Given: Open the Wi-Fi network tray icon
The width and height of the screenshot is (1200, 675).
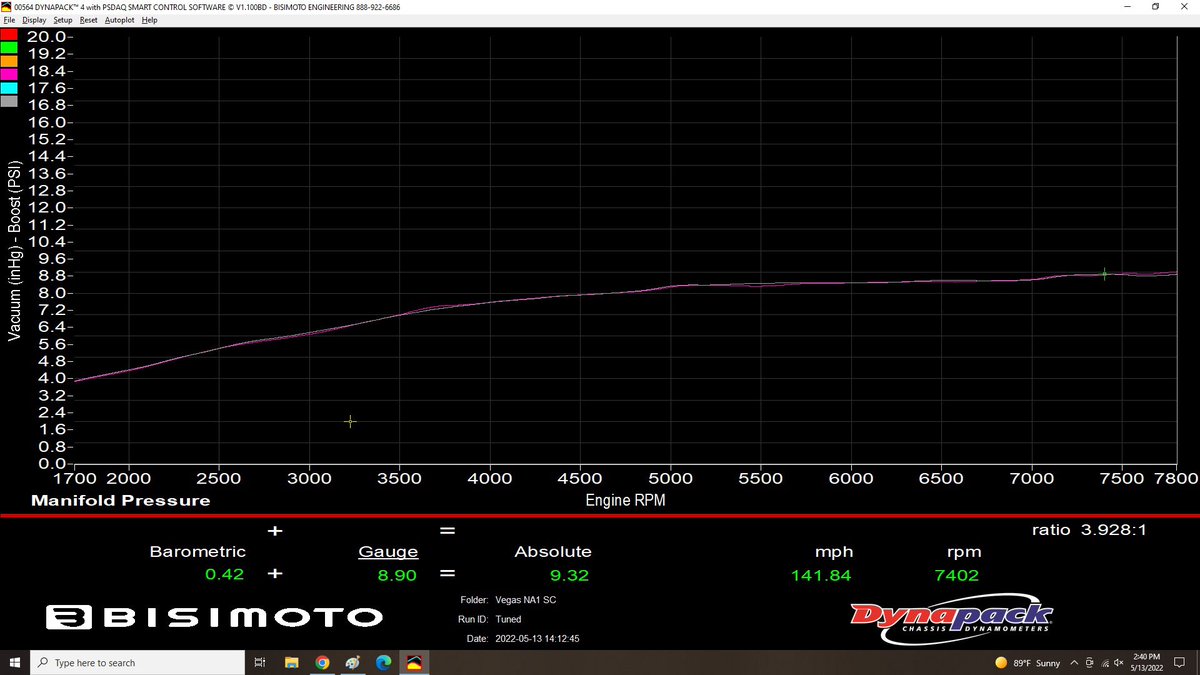Looking at the screenshot, I should click(x=1104, y=662).
